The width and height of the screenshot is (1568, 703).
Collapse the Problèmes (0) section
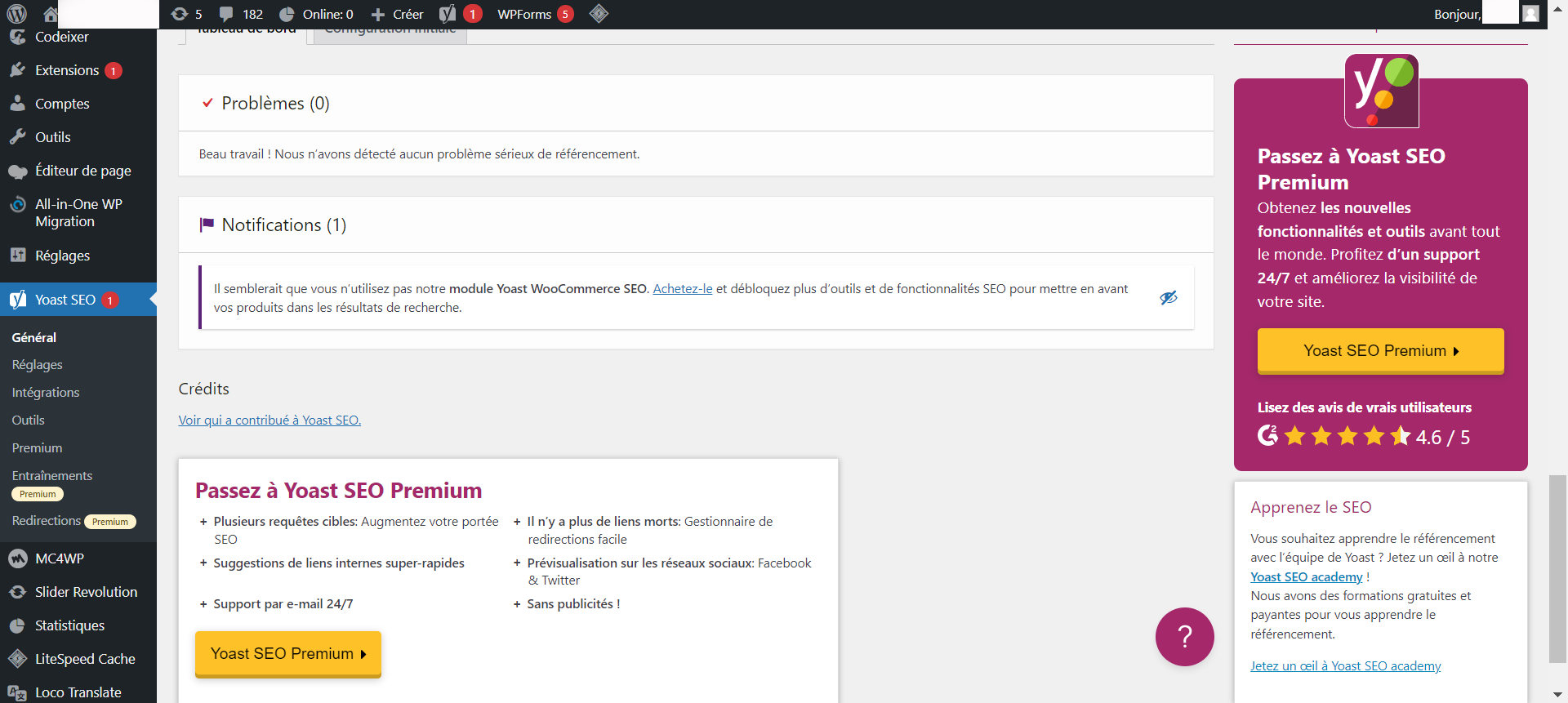click(x=696, y=103)
